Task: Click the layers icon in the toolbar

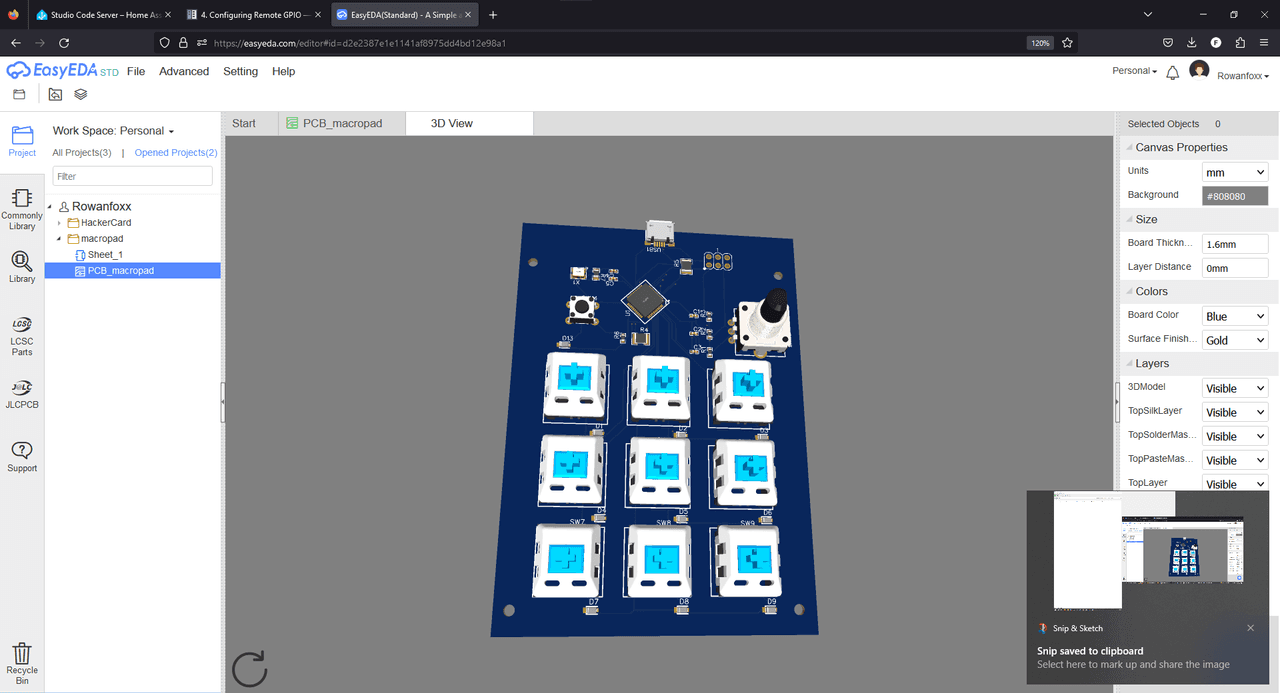Action: pyautogui.click(x=81, y=95)
